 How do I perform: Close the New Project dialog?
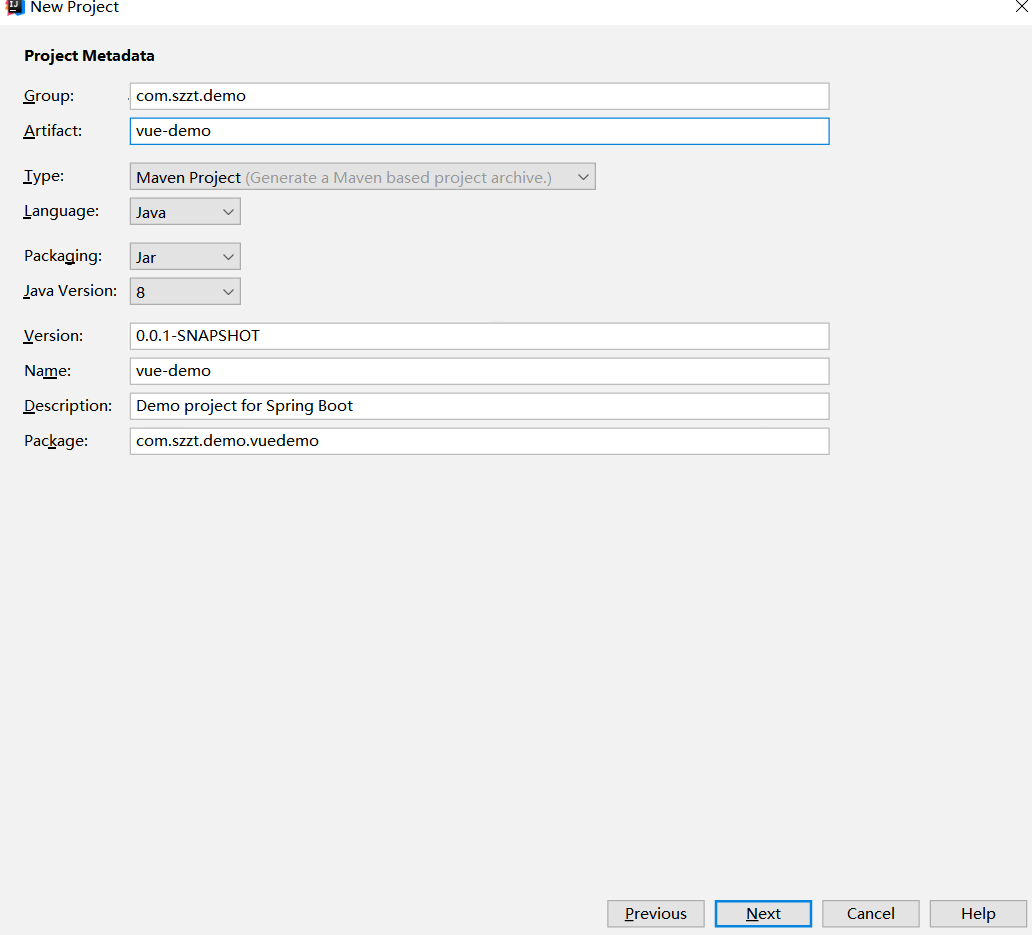1020,6
